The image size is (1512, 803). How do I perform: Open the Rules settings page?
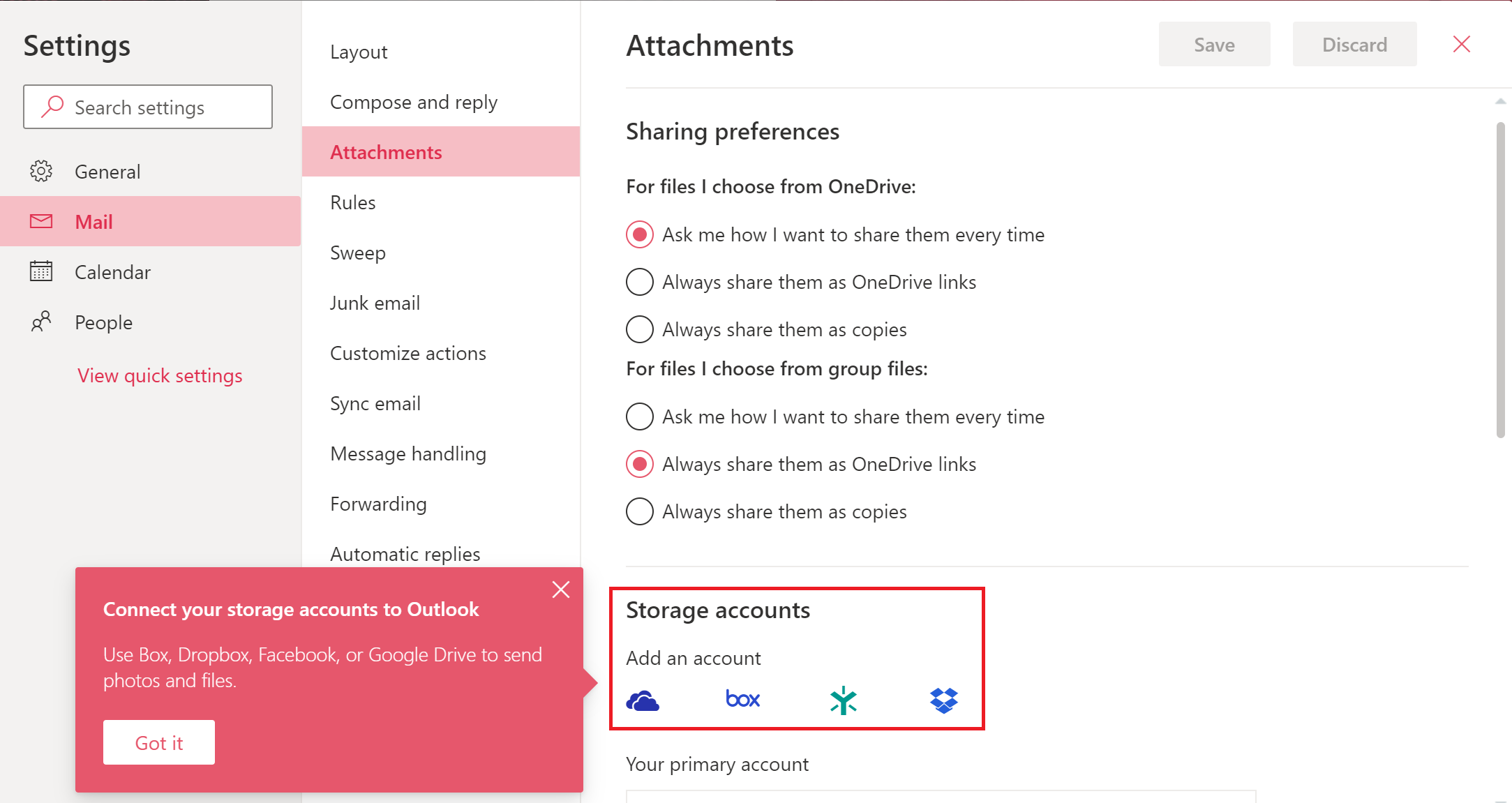coord(353,202)
